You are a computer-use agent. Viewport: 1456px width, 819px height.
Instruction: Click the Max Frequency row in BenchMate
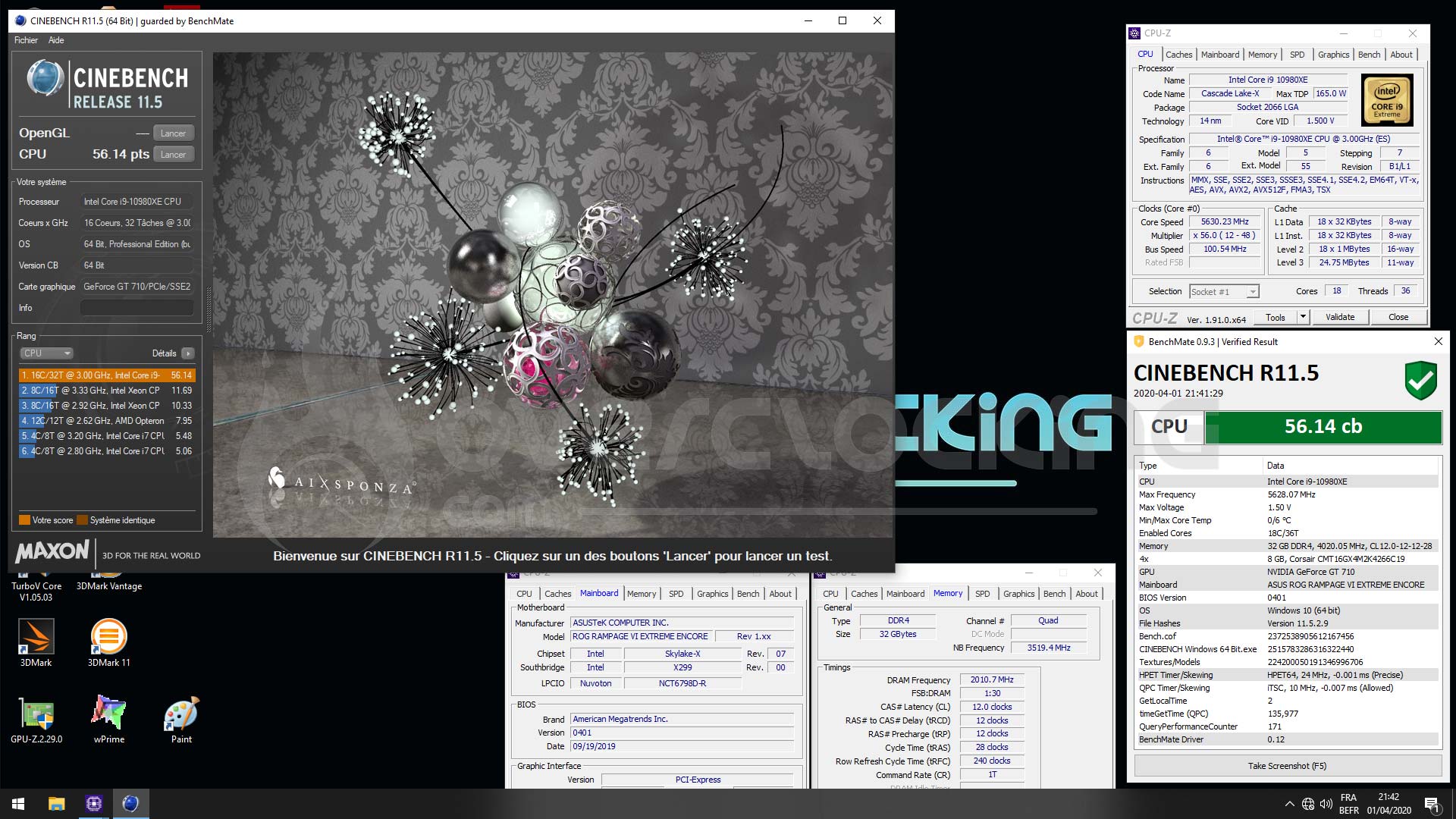tap(1287, 494)
